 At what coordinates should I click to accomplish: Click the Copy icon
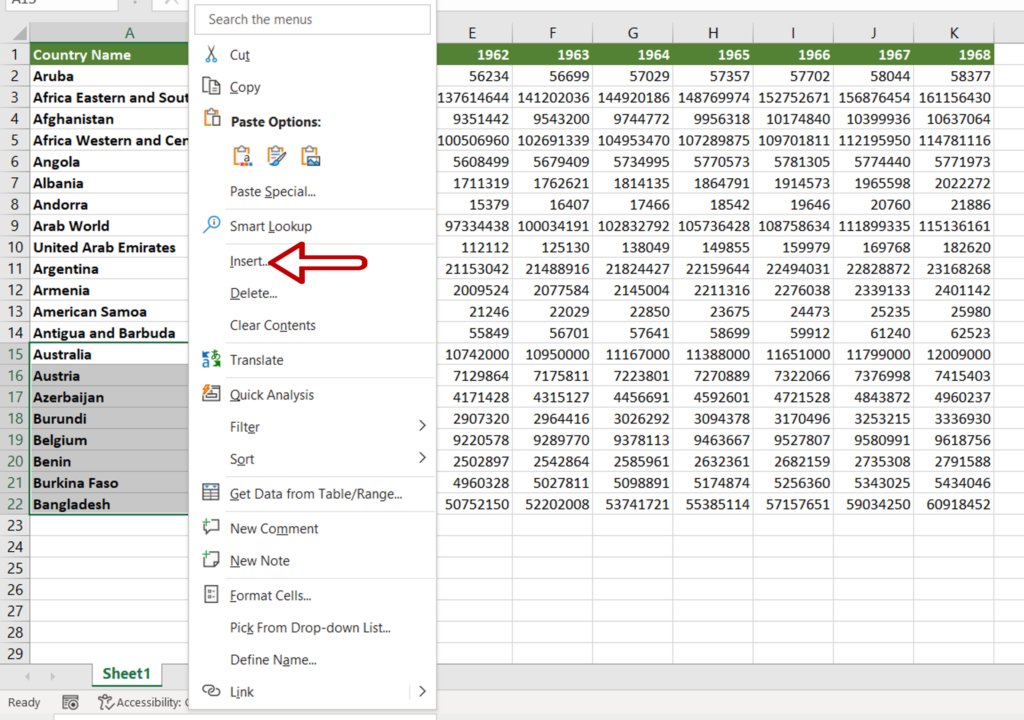pos(214,87)
